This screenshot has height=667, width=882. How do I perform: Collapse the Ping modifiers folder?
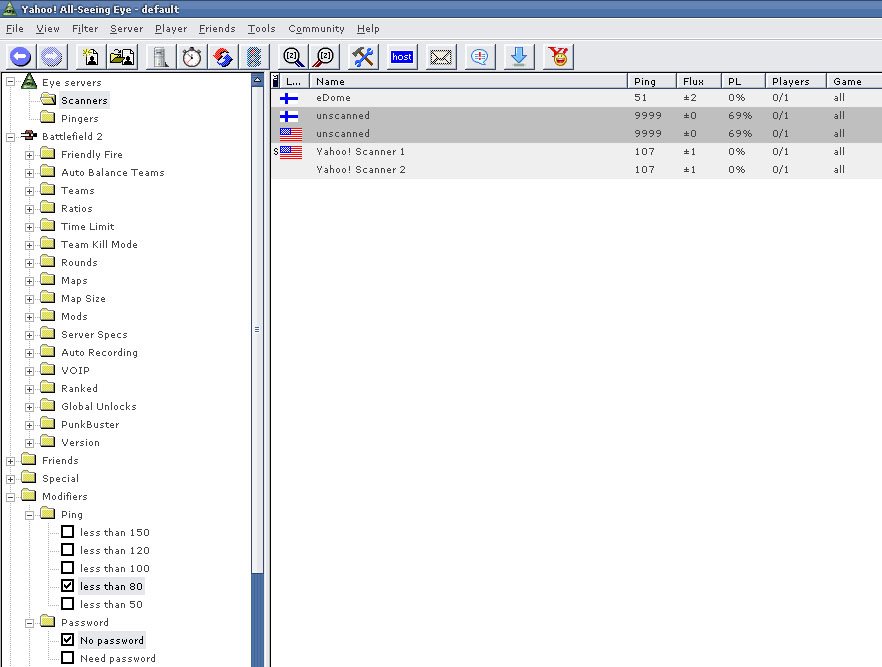[29, 515]
